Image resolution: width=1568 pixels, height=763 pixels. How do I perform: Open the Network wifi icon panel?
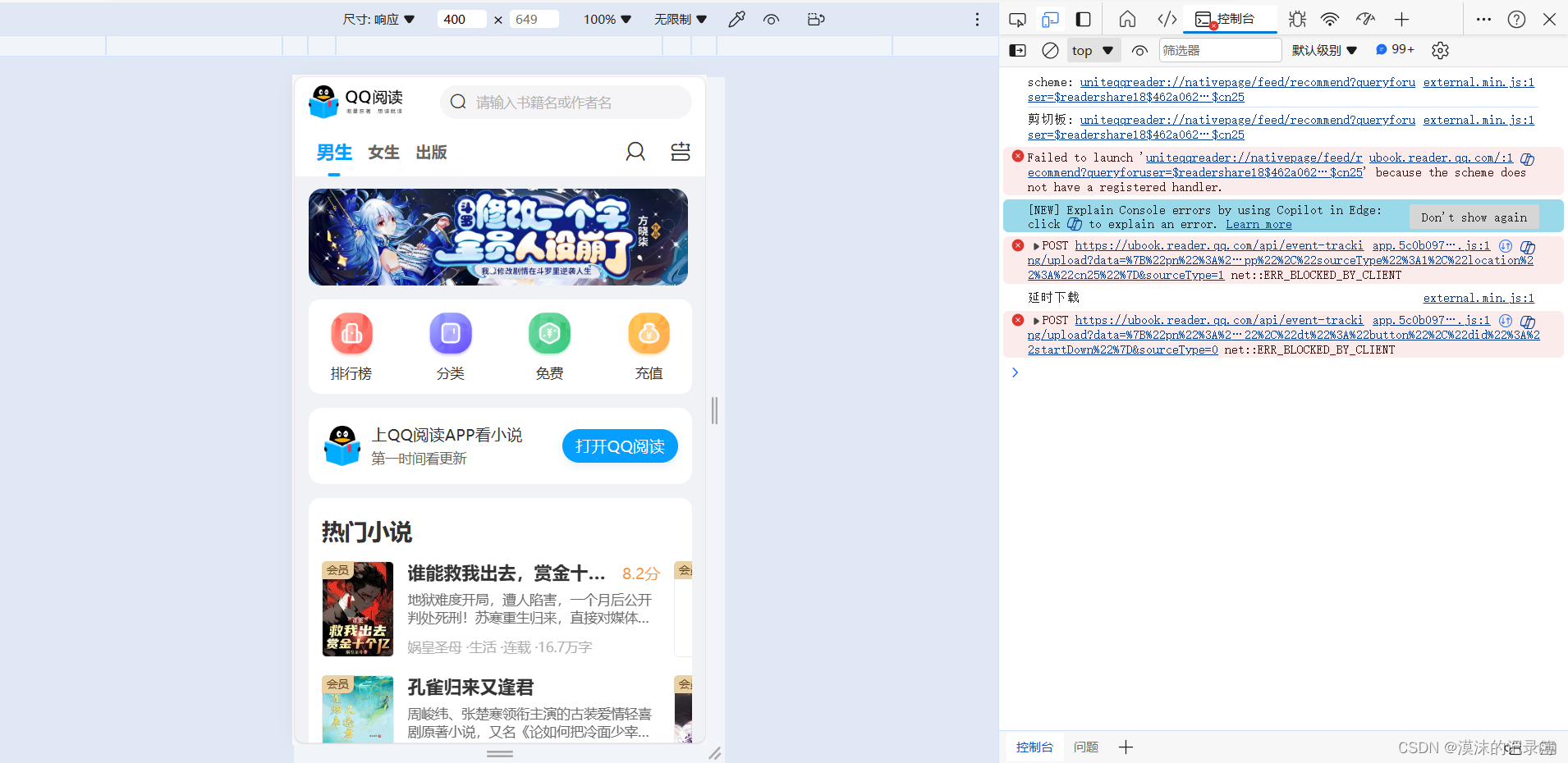pos(1330,20)
